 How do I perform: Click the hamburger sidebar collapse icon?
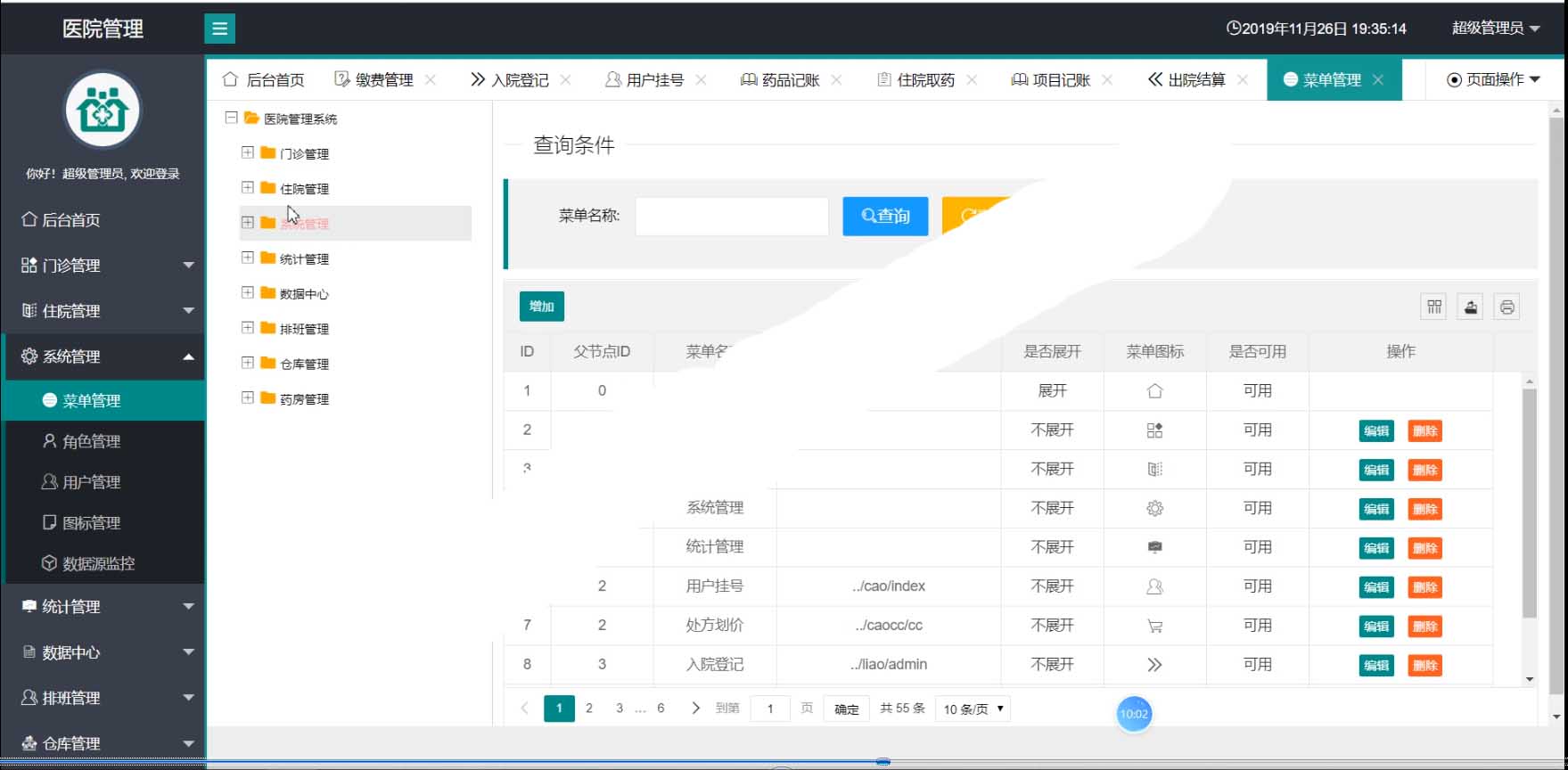pyautogui.click(x=219, y=29)
